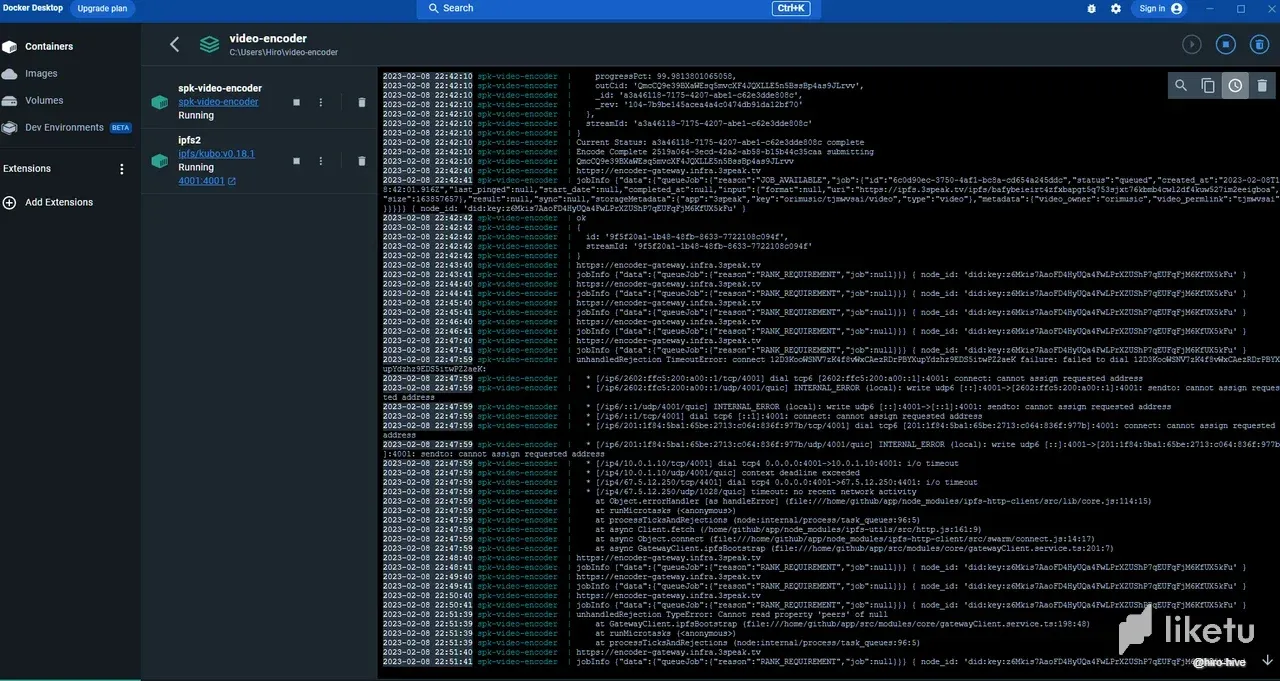Click the C:\Users\Hiro\video-encoder path
Viewport: 1280px width, 681px height.
283,52
